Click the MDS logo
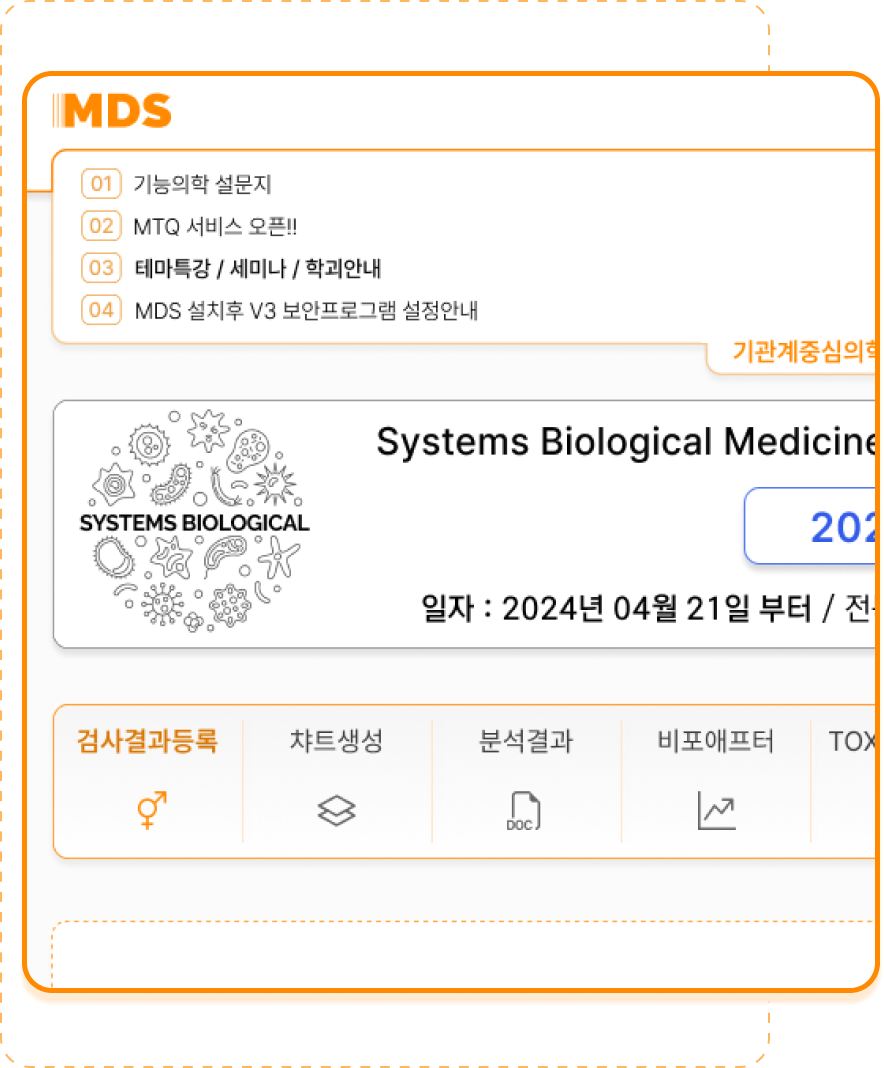Screen dimensions: 884x1068 (x=112, y=111)
